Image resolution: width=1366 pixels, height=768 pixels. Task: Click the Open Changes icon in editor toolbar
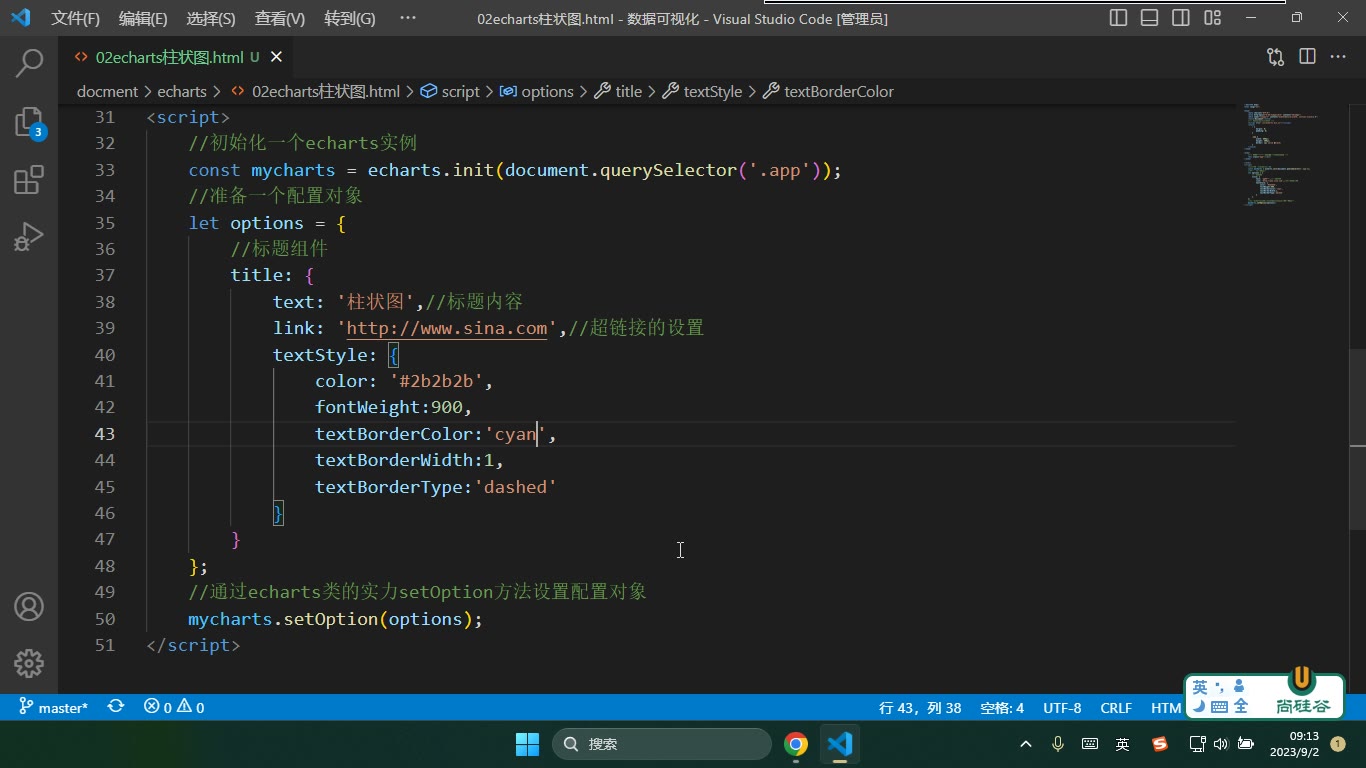coord(1275,57)
